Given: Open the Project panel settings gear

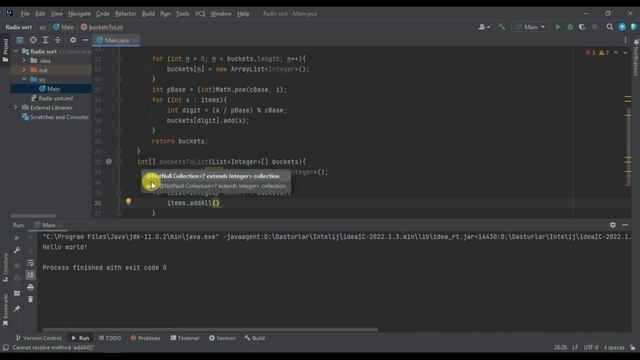Looking at the screenshot, I should pyautogui.click(x=73, y=40).
